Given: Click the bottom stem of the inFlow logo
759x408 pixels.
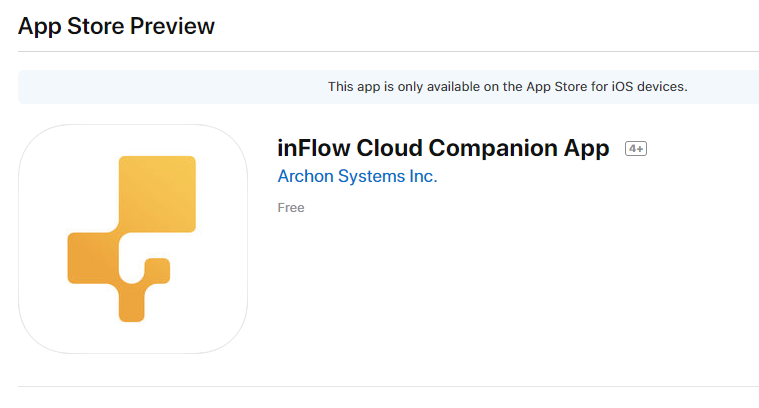Looking at the screenshot, I should click(x=132, y=302).
